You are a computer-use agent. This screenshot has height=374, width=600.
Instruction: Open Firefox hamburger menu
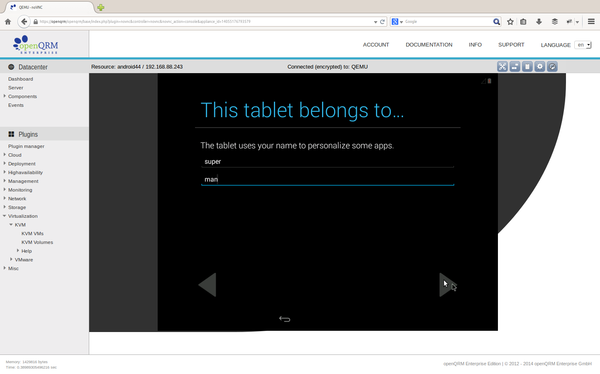pos(591,22)
